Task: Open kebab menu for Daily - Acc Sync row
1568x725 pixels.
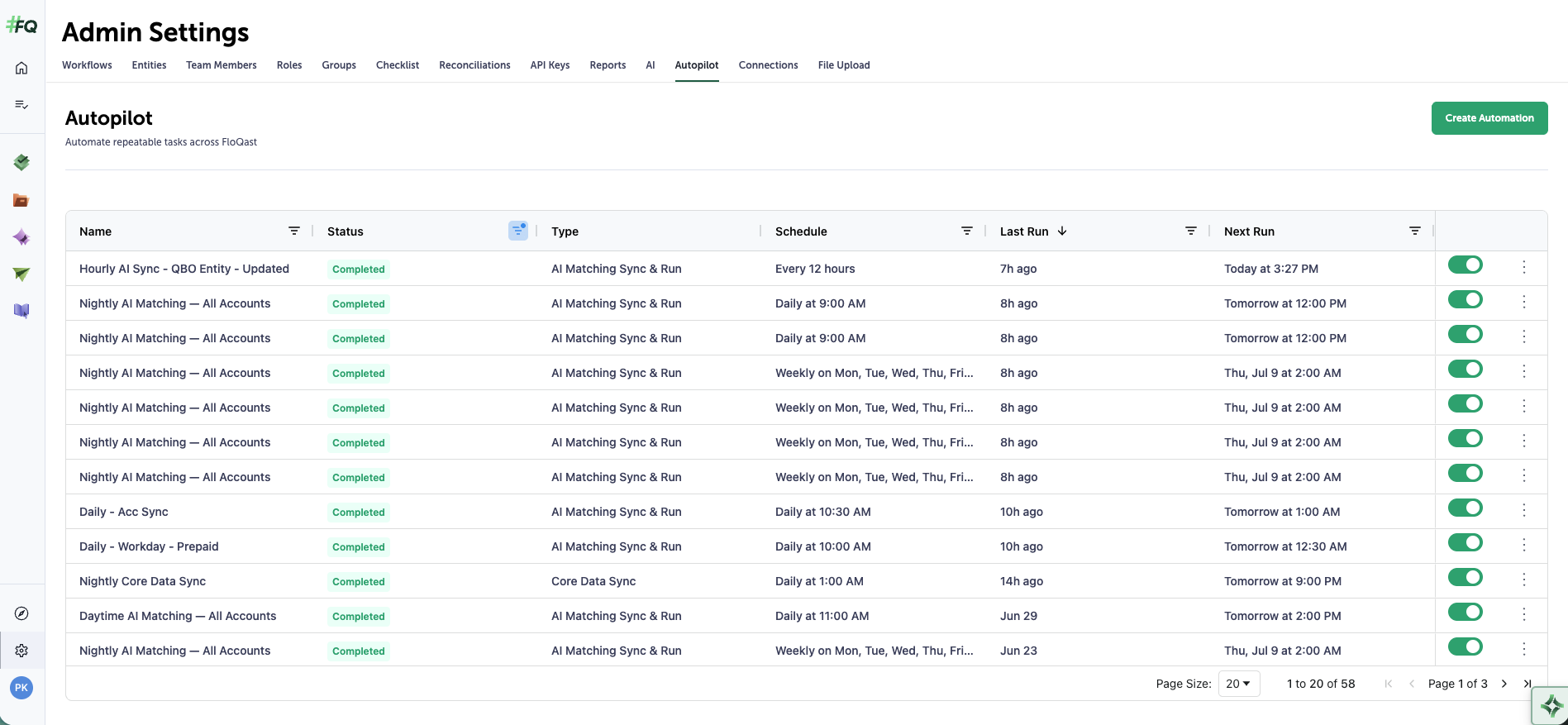Action: point(1524,510)
